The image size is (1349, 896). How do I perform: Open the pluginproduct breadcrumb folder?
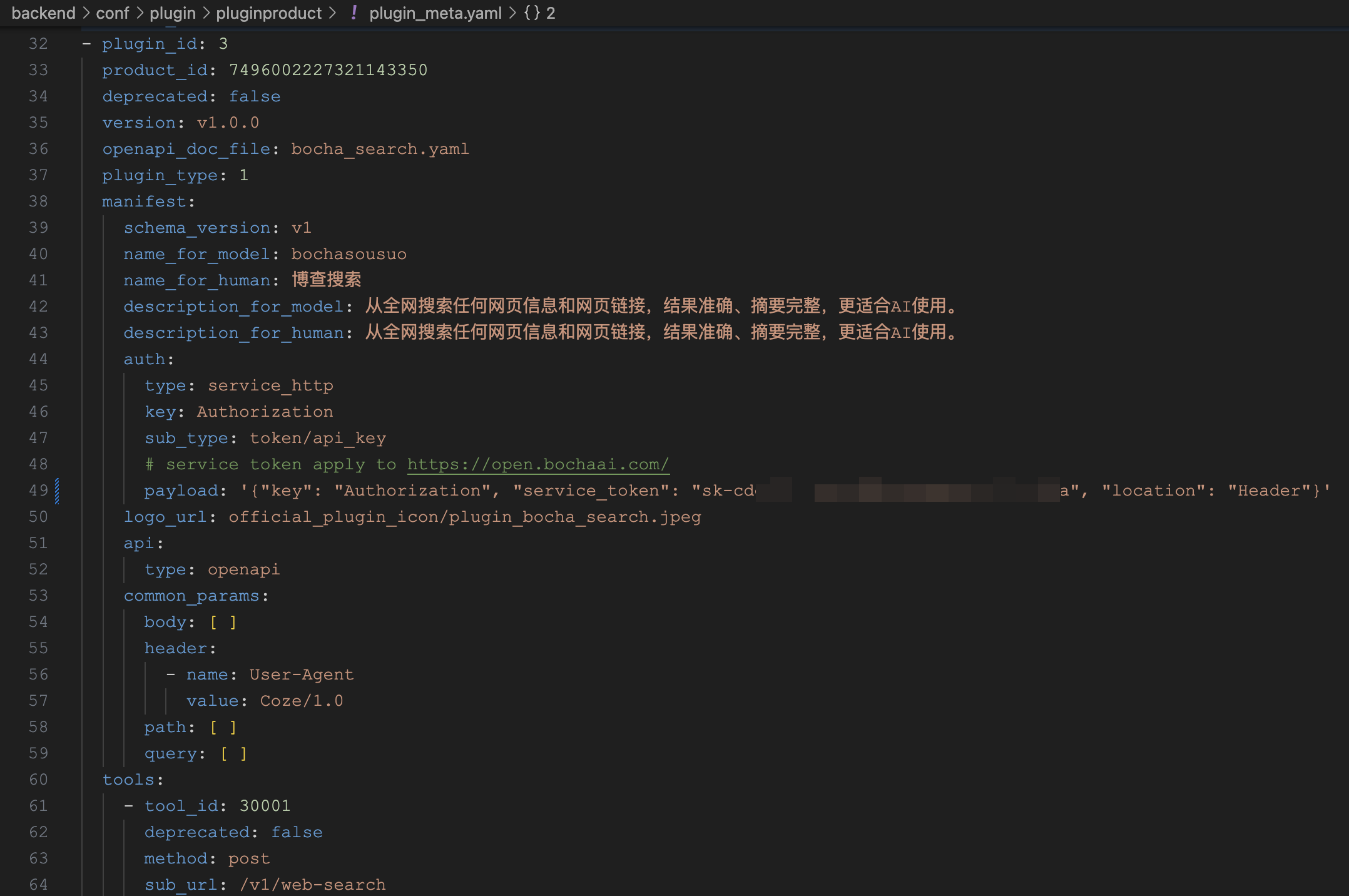pyautogui.click(x=269, y=13)
